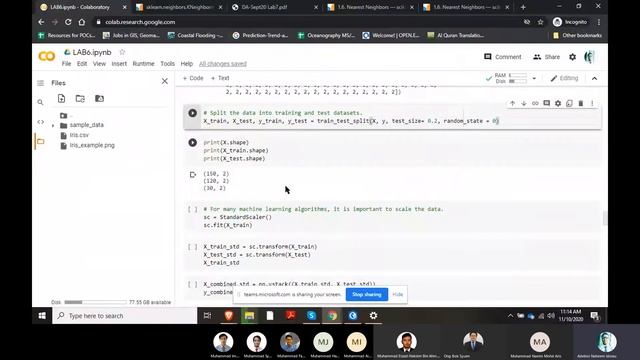
Task: Open the Editing mode dropdown
Action: [564, 78]
